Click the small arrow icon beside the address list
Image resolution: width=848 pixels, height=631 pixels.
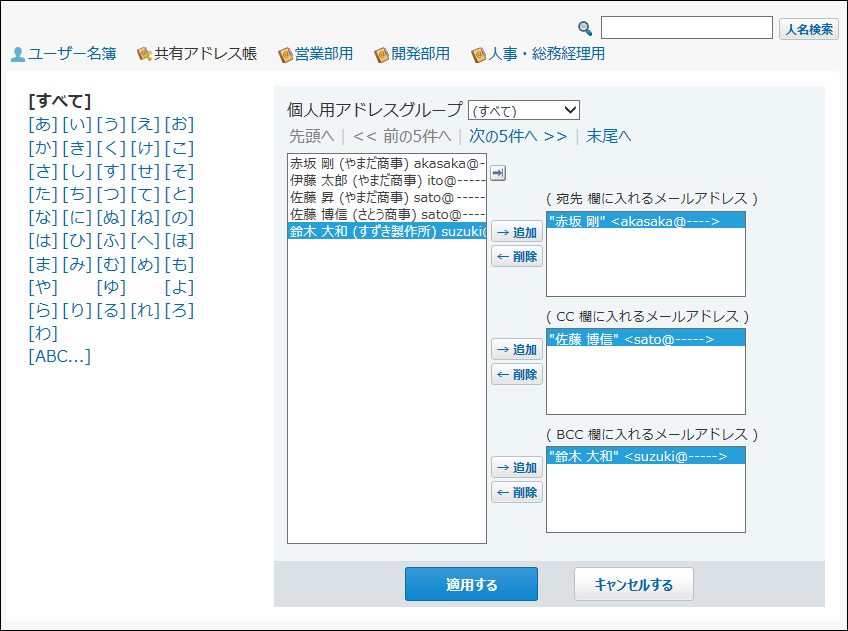[x=498, y=173]
